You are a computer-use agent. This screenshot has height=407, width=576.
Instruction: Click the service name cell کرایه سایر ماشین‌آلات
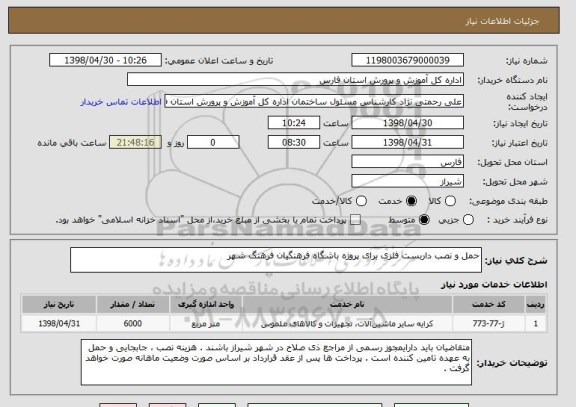click(x=347, y=324)
